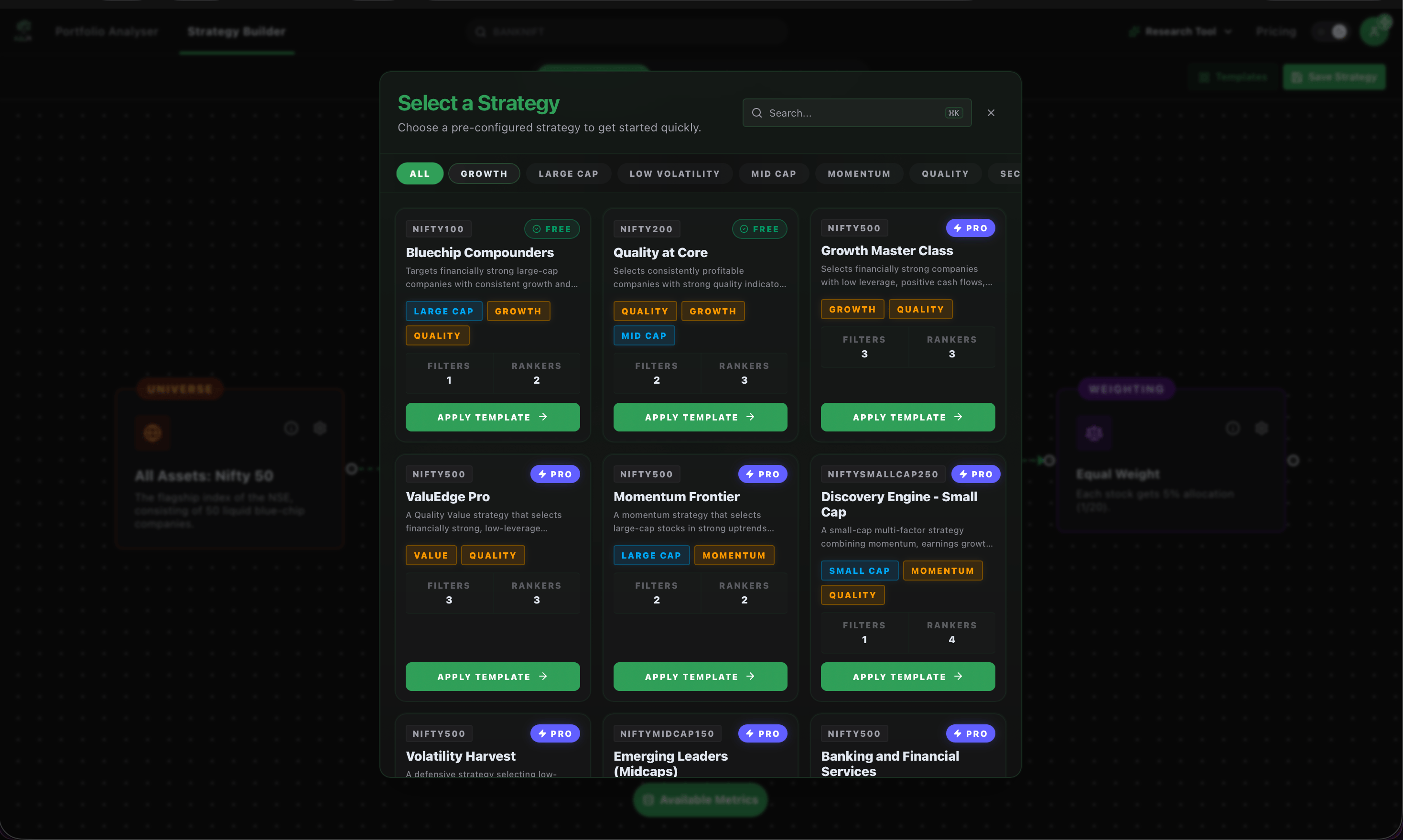Screen dimensions: 1403x840
Task: Click the Bluechip Compounders title
Action: (x=479, y=252)
